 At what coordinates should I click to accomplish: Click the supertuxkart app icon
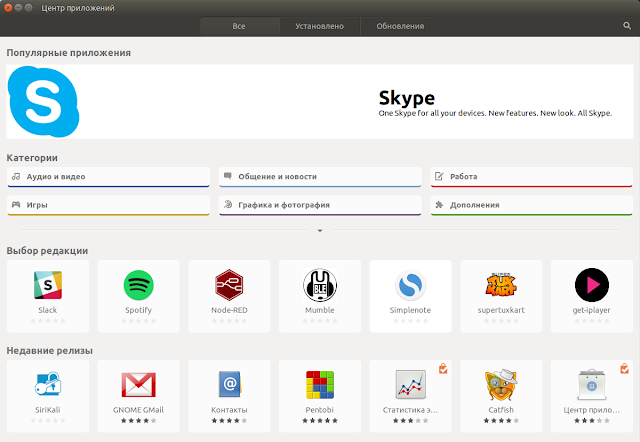[x=501, y=284]
